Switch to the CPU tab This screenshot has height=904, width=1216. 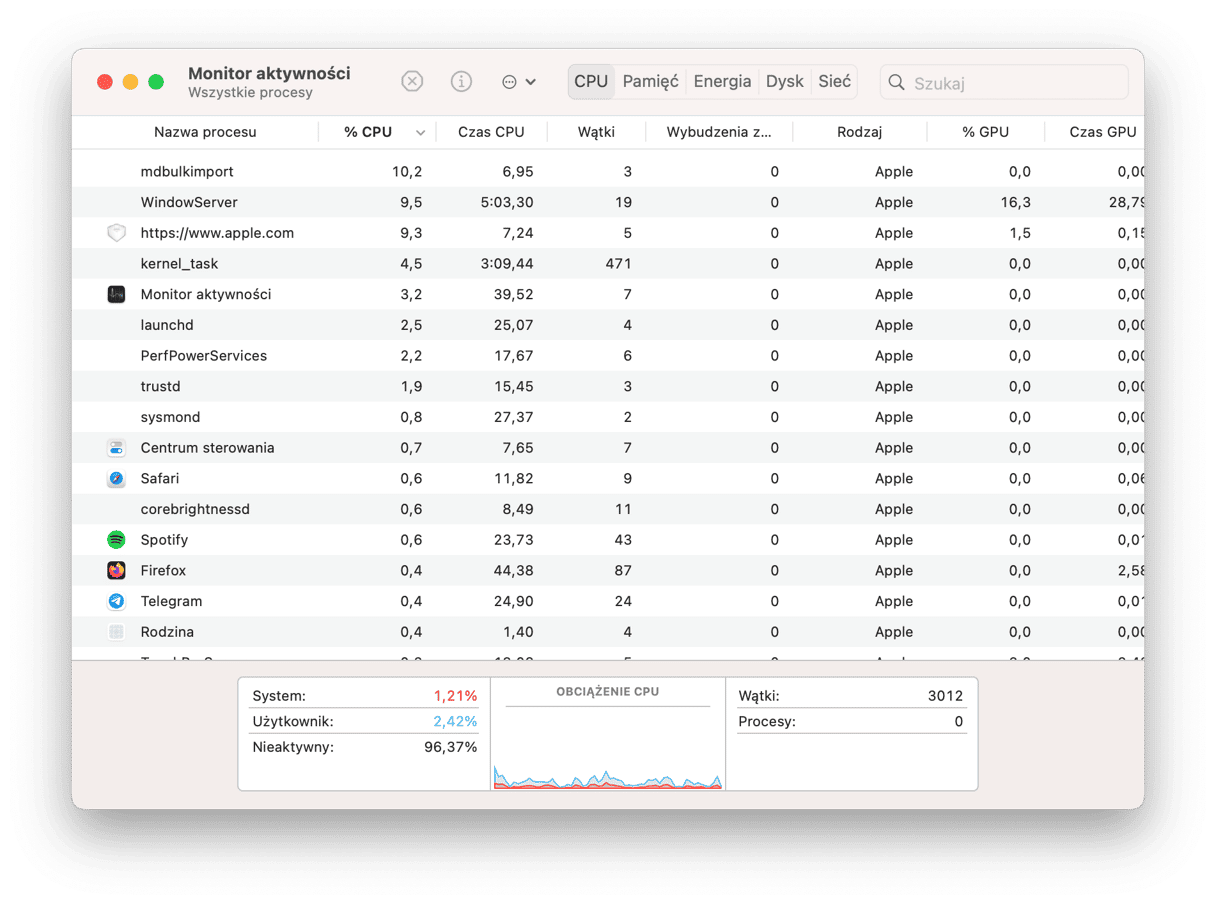click(x=591, y=82)
